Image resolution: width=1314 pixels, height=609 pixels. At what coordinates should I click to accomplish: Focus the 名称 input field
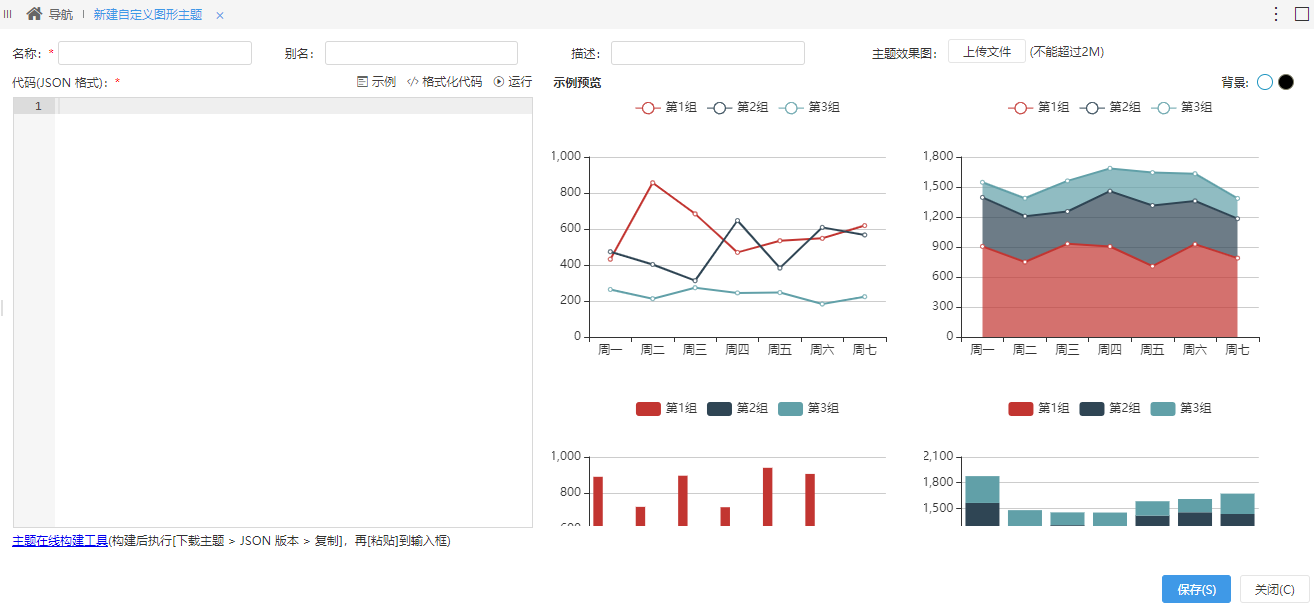pyautogui.click(x=155, y=53)
